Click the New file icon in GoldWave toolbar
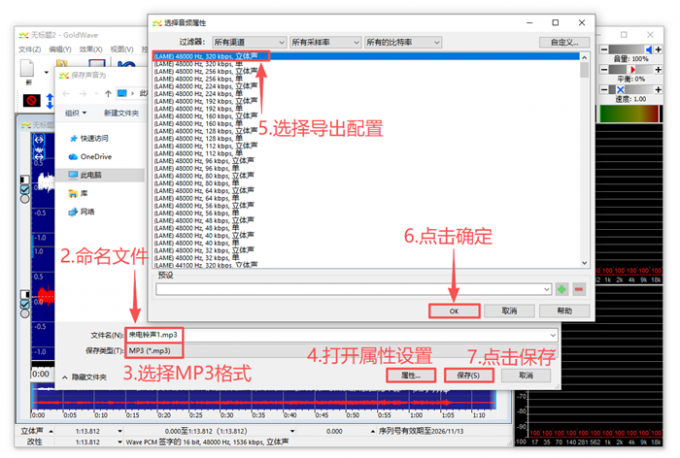This screenshot has width=680, height=458. tap(27, 69)
